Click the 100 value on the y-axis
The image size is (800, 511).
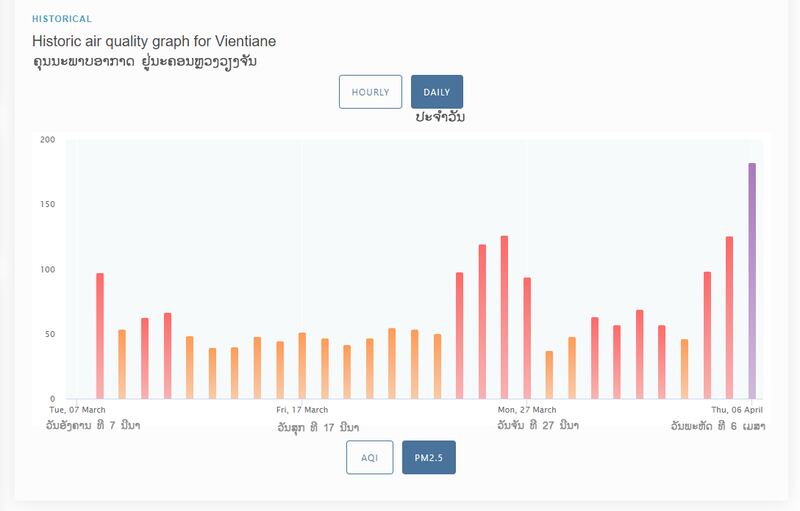click(47, 269)
